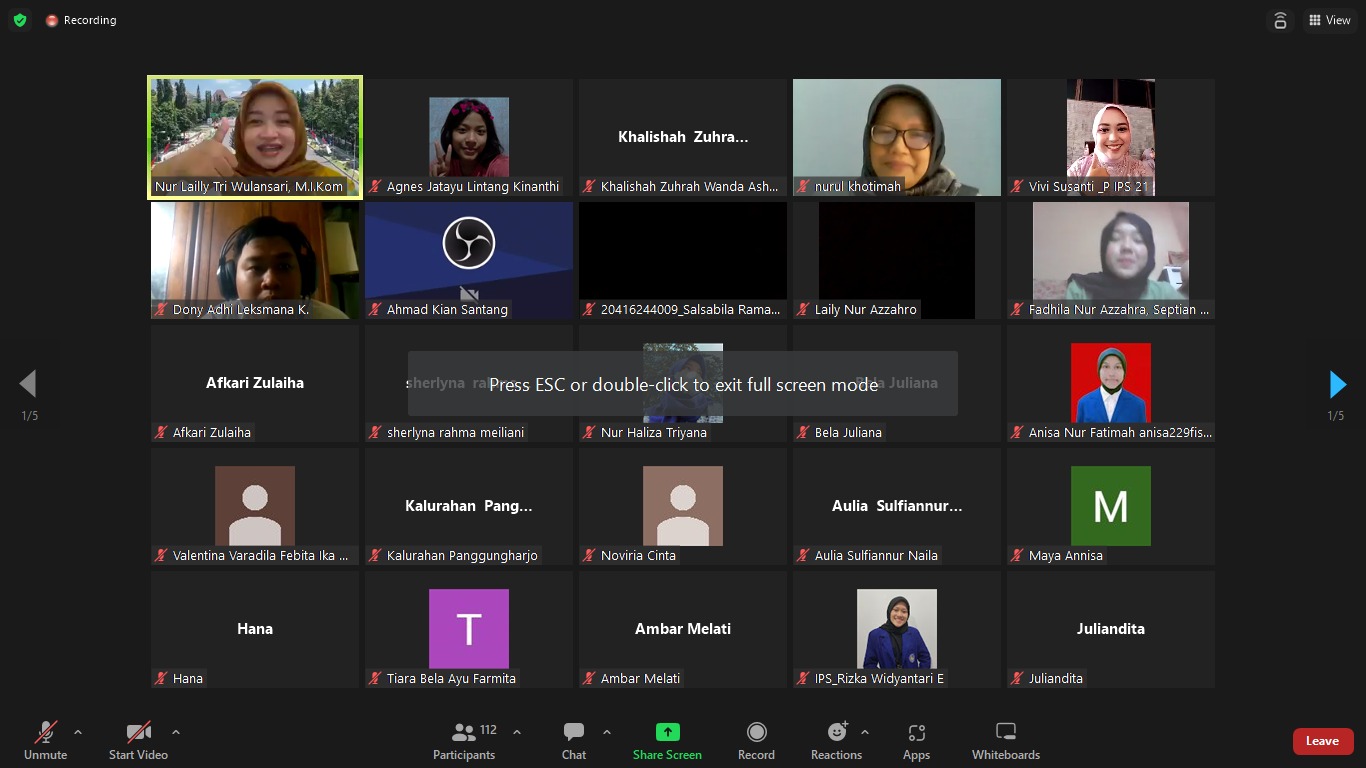This screenshot has height=768, width=1366.
Task: Open audio options arrow beside Unmute
Action: pyautogui.click(x=78, y=732)
